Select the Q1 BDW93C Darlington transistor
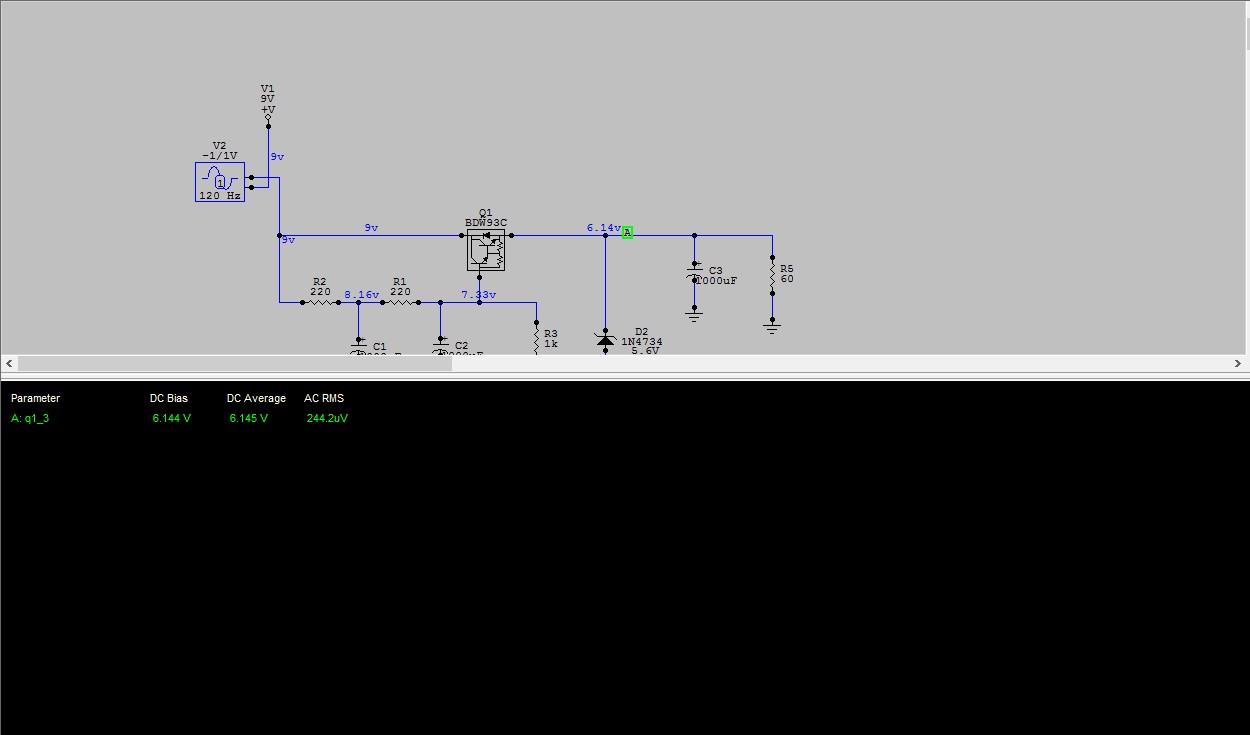Image resolution: width=1250 pixels, height=735 pixels. pos(486,250)
